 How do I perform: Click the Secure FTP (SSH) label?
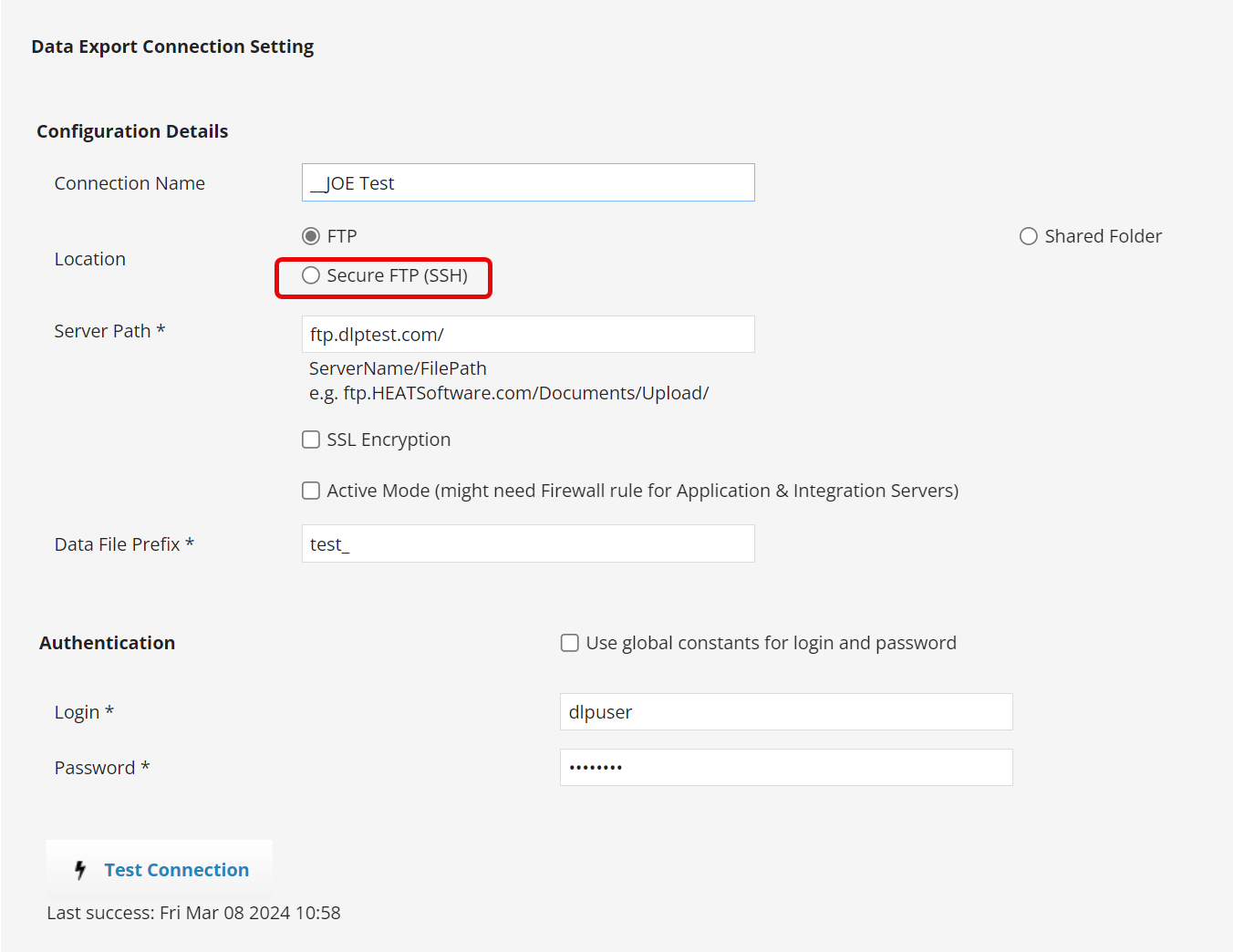click(x=397, y=275)
